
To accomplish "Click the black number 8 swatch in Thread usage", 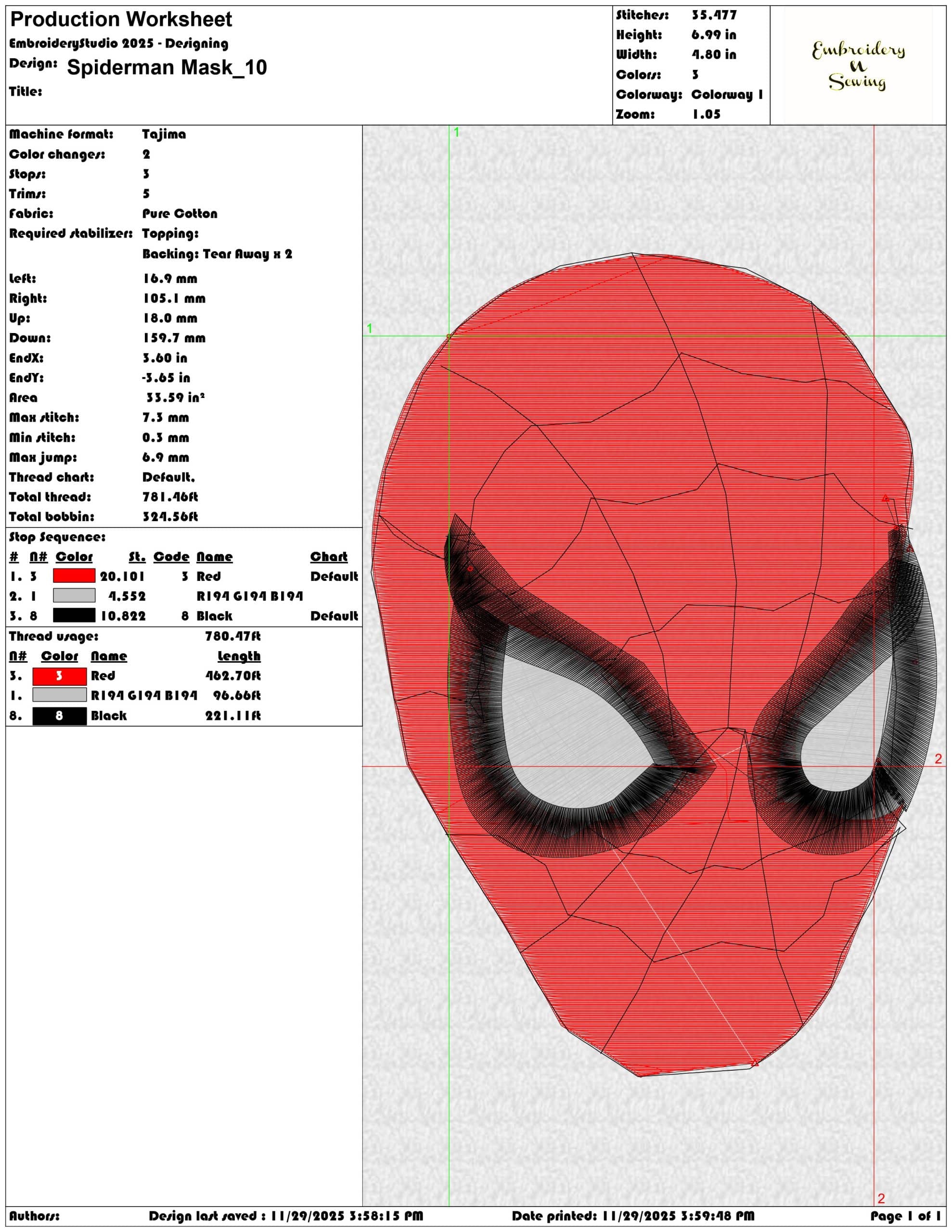I will coord(59,716).
